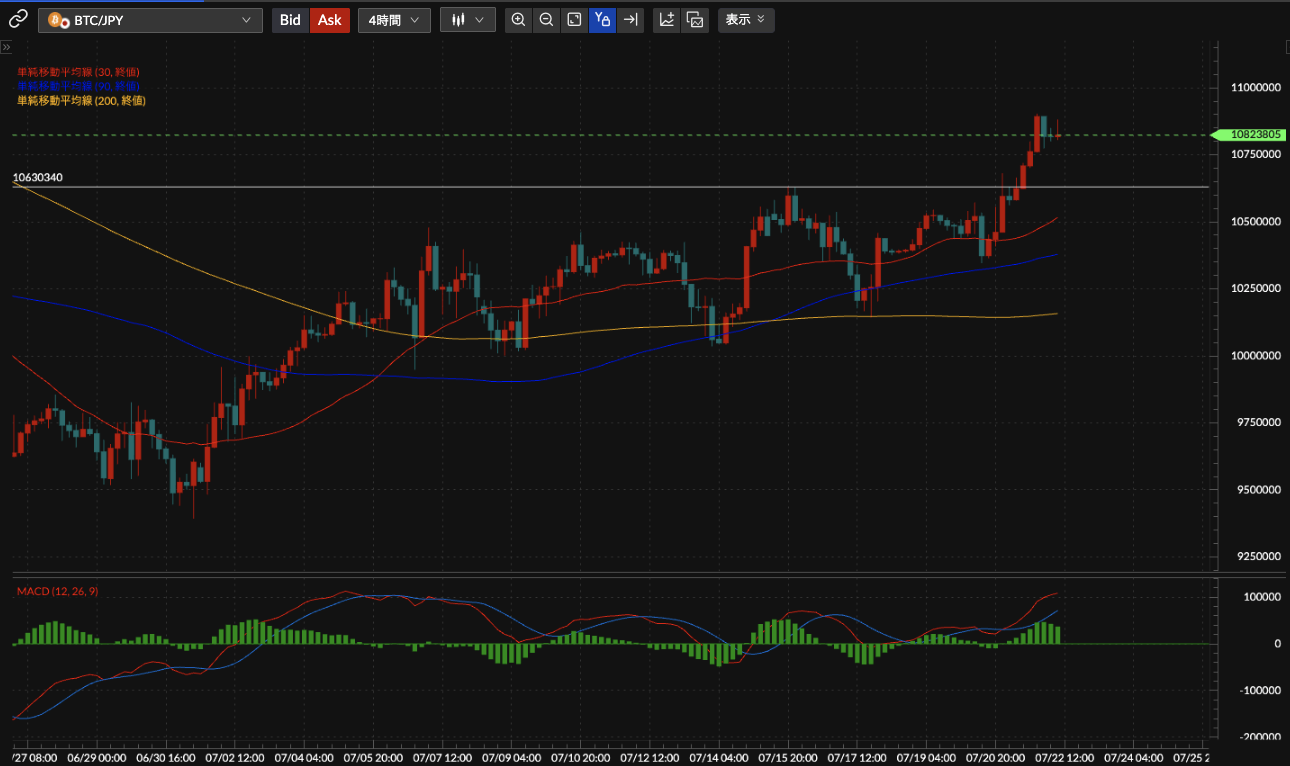Click the 9250000 price axis label
Screen dimensions: 1290x766
point(1257,557)
